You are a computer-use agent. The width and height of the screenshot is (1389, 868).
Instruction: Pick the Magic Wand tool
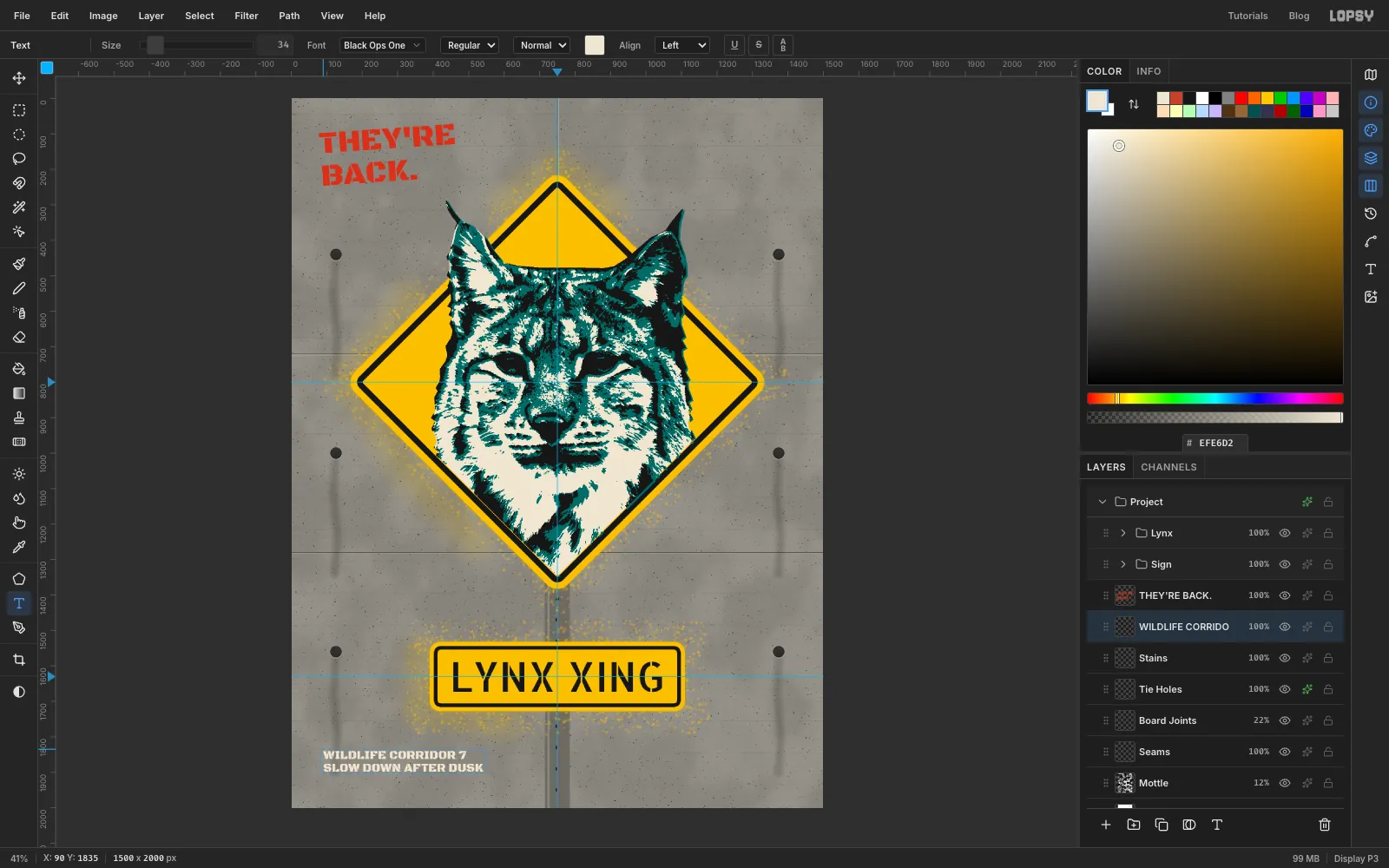(x=19, y=207)
